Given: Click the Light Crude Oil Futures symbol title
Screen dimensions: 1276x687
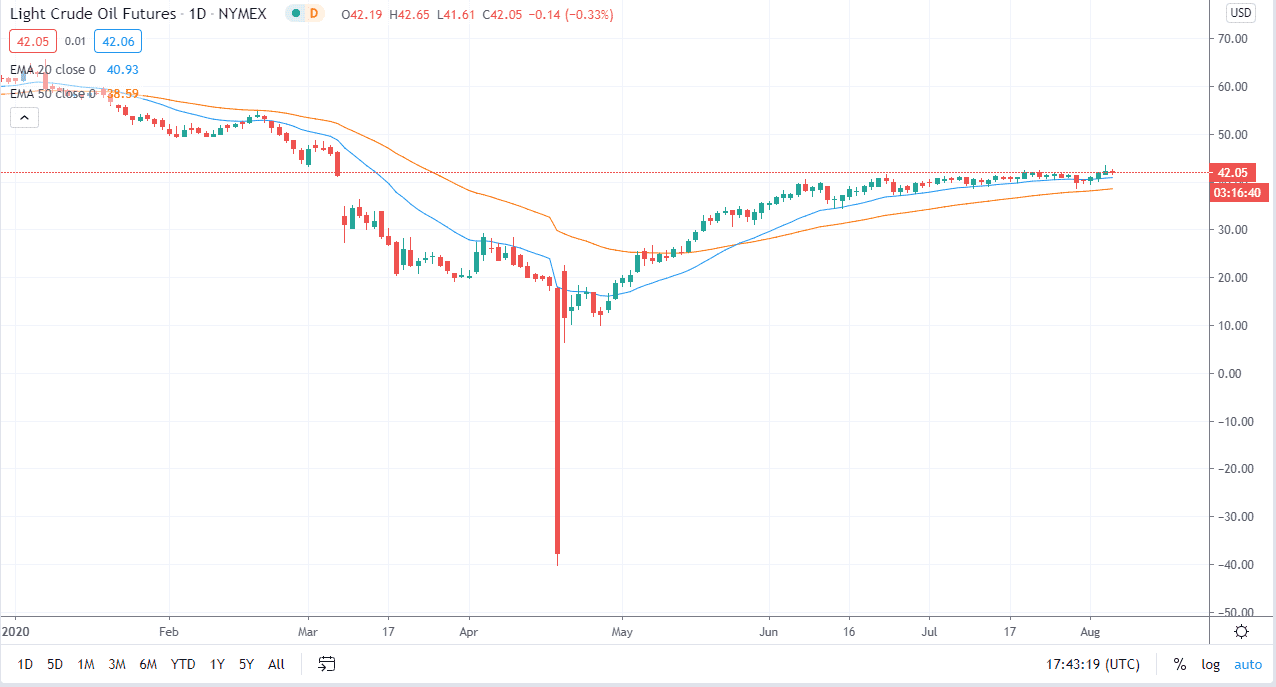Looking at the screenshot, I should pos(90,14).
